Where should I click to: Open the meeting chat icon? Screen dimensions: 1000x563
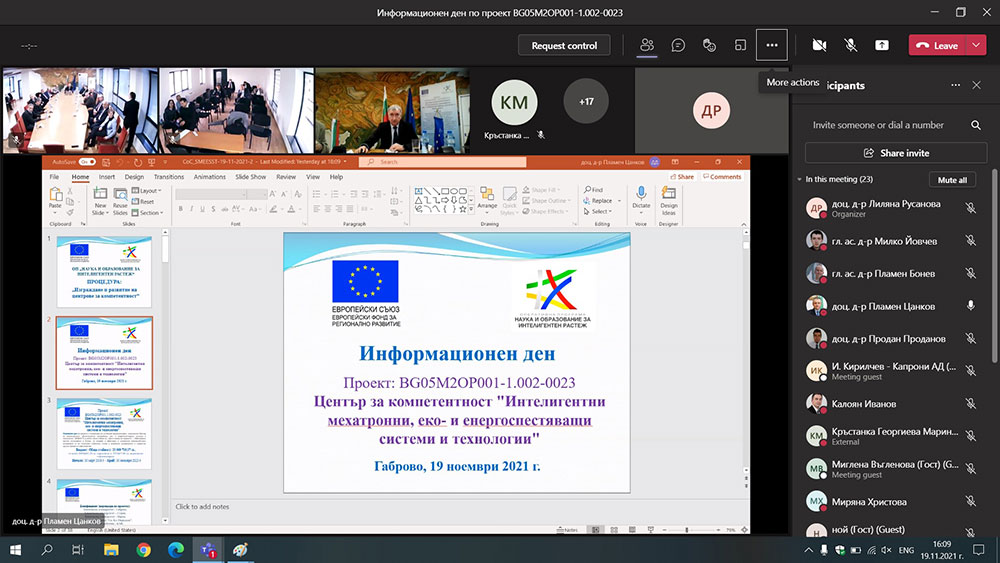point(678,45)
